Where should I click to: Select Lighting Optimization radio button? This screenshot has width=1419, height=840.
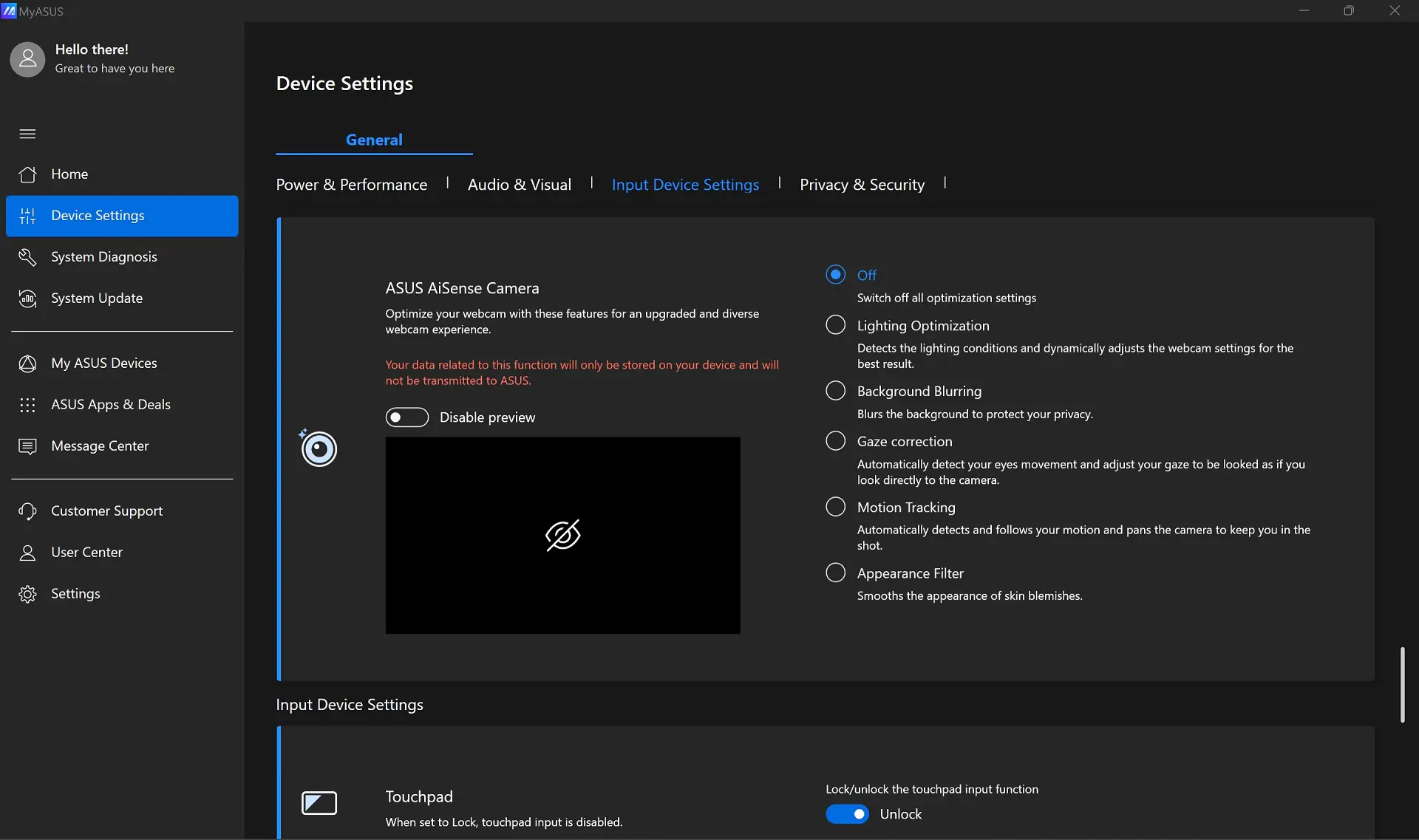point(835,325)
